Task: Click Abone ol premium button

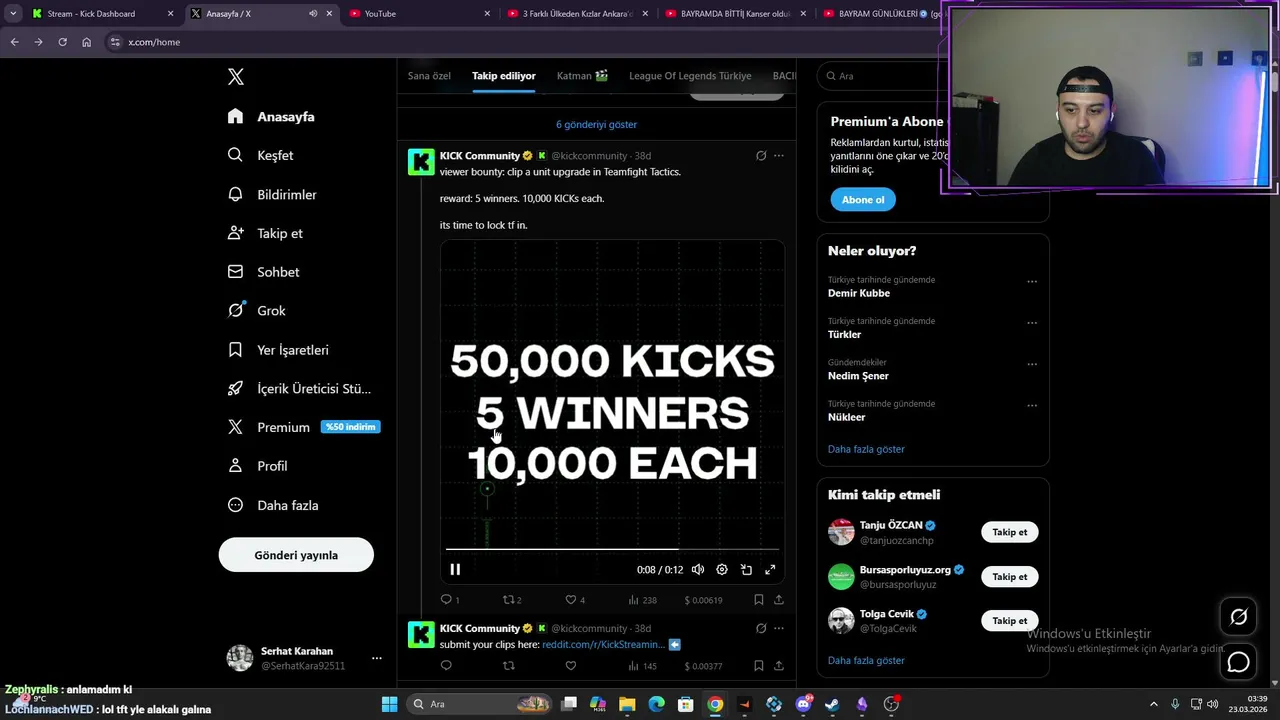Action: [x=863, y=200]
